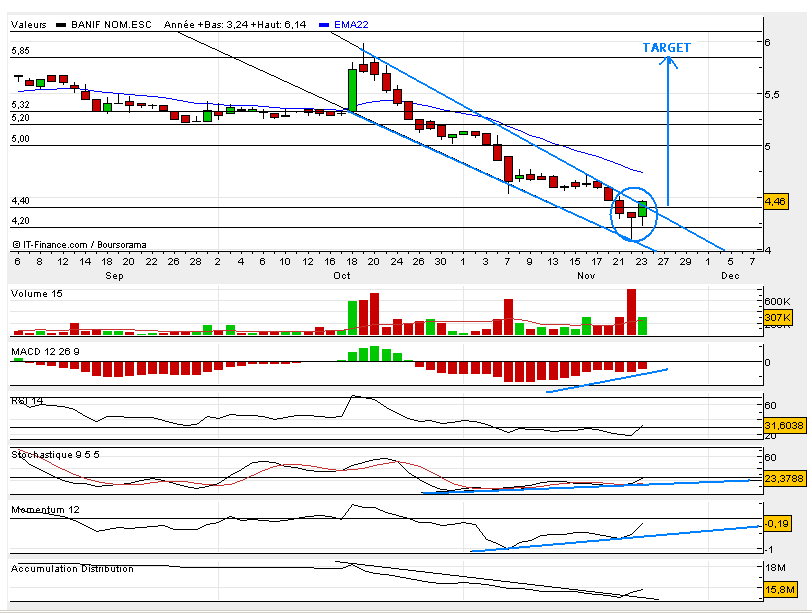Viewport: 812px width, 613px height.
Task: Click the black BANIF NOM.ESC legend swatch
Action: (x=61, y=25)
